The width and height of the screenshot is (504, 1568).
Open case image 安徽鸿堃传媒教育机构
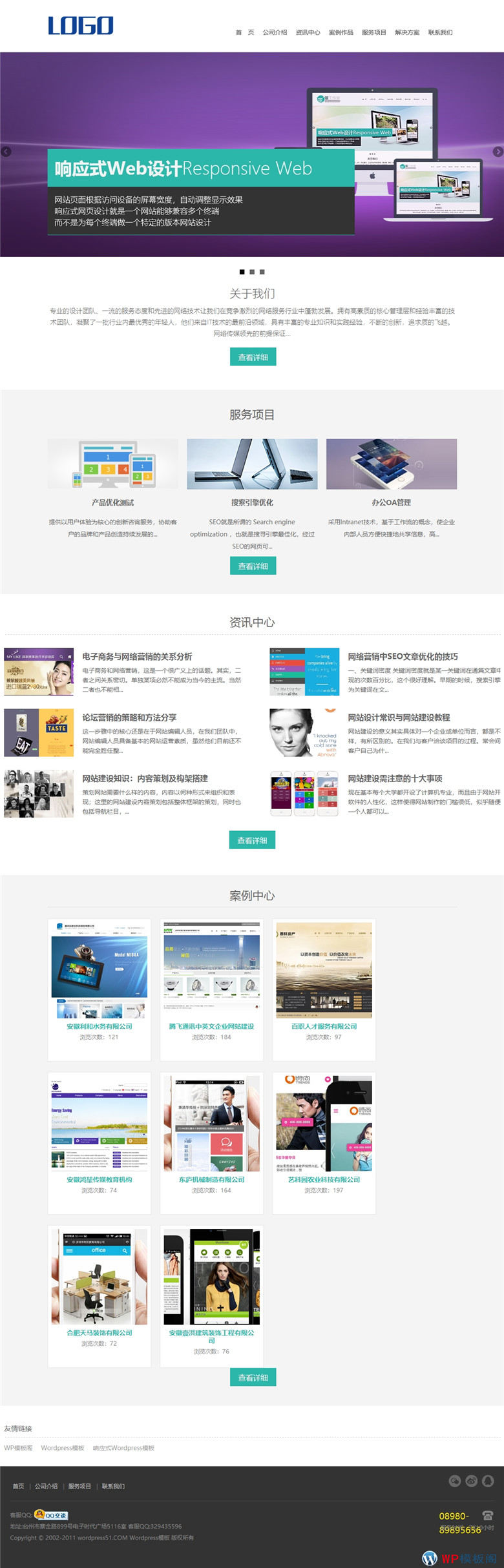coord(100,1124)
